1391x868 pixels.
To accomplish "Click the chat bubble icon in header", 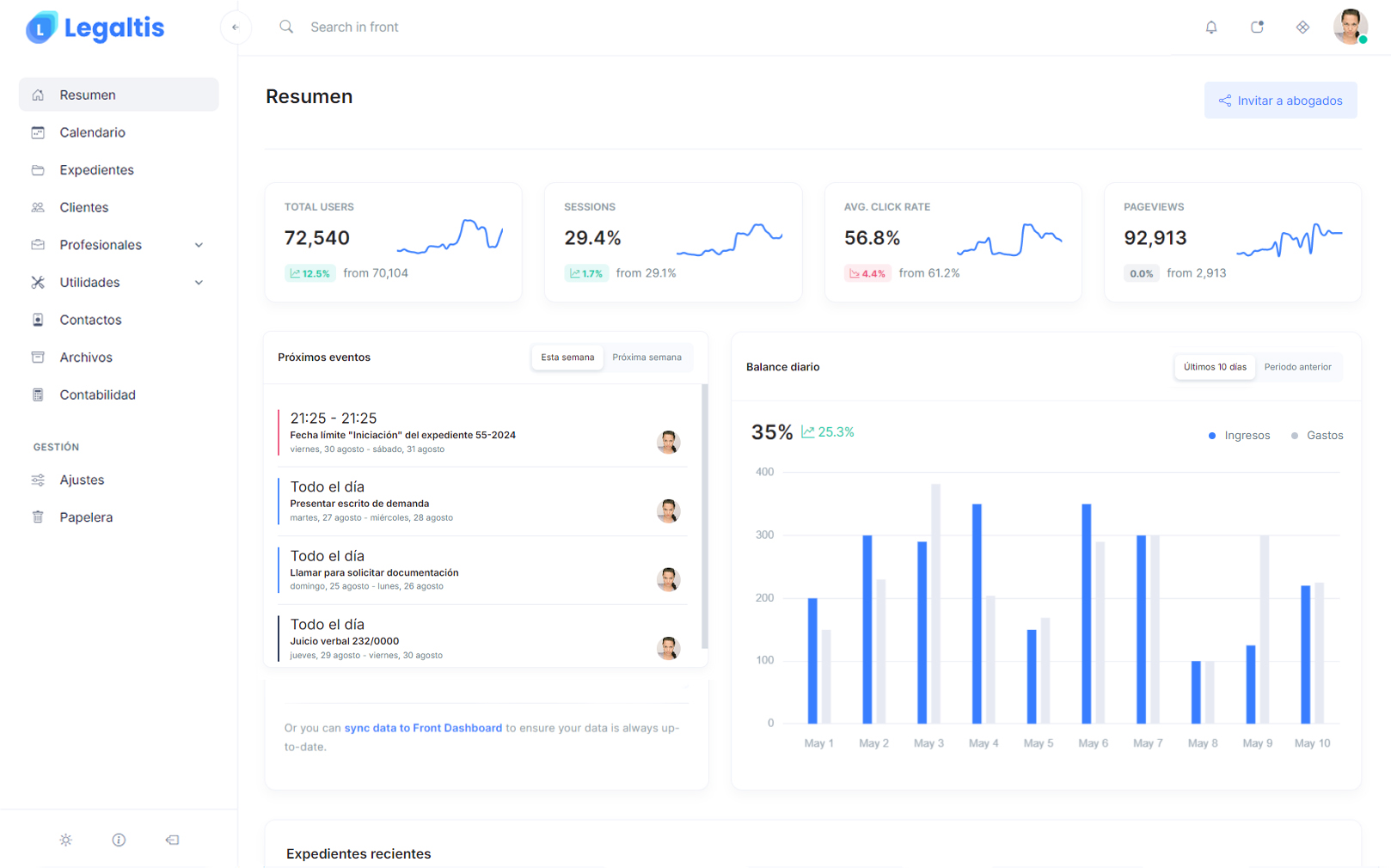I will (x=1257, y=28).
